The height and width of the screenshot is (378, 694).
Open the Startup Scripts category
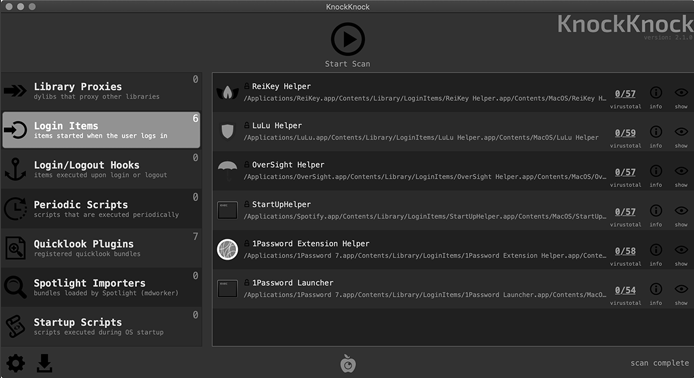point(101,327)
